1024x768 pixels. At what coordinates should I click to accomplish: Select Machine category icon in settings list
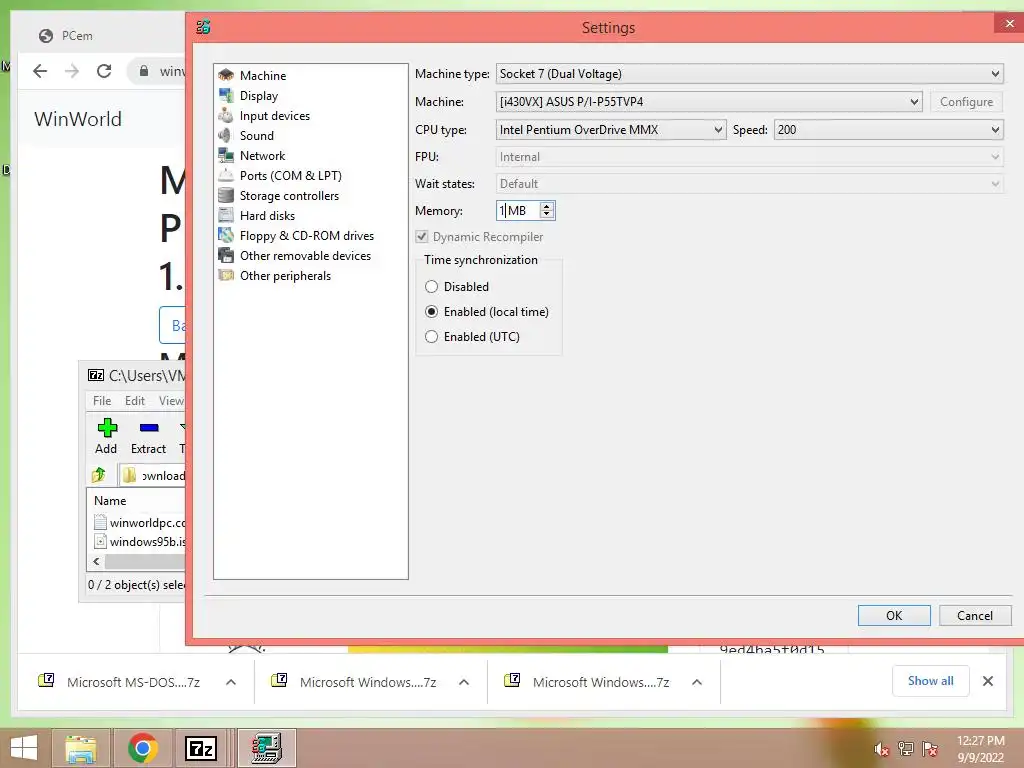(x=226, y=75)
